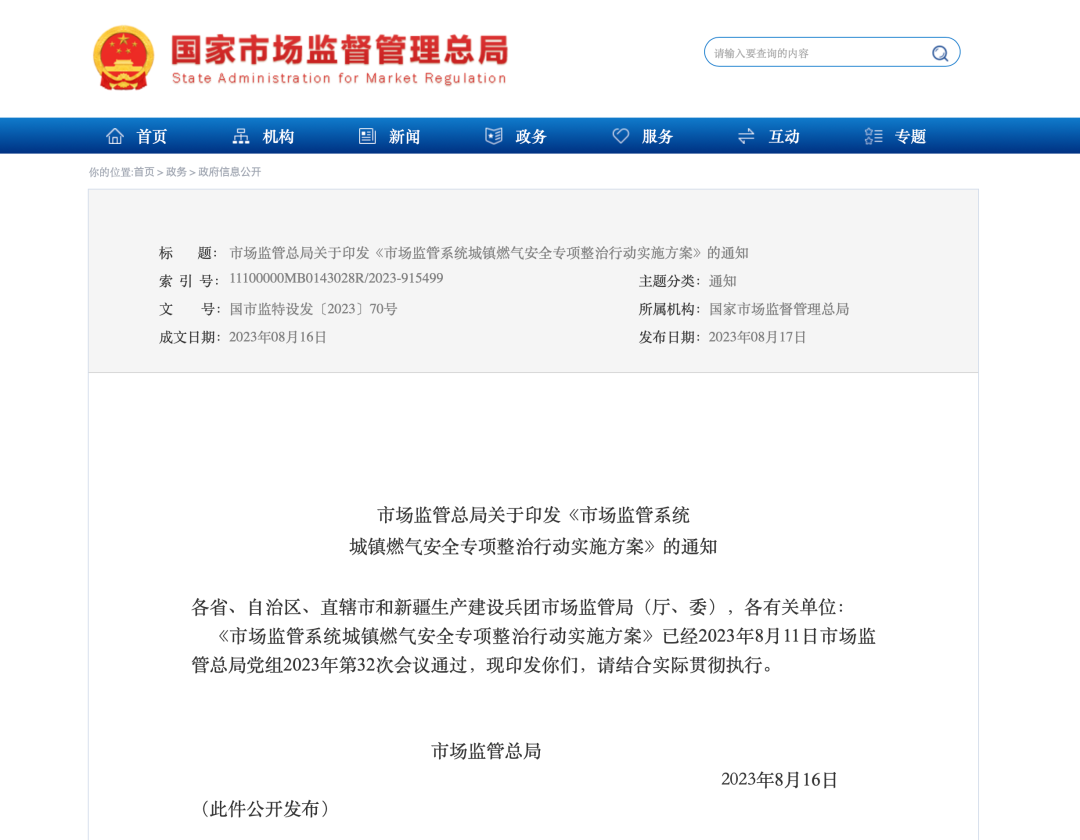Open the 机构 navigation menu
1080x840 pixels.
(x=278, y=136)
